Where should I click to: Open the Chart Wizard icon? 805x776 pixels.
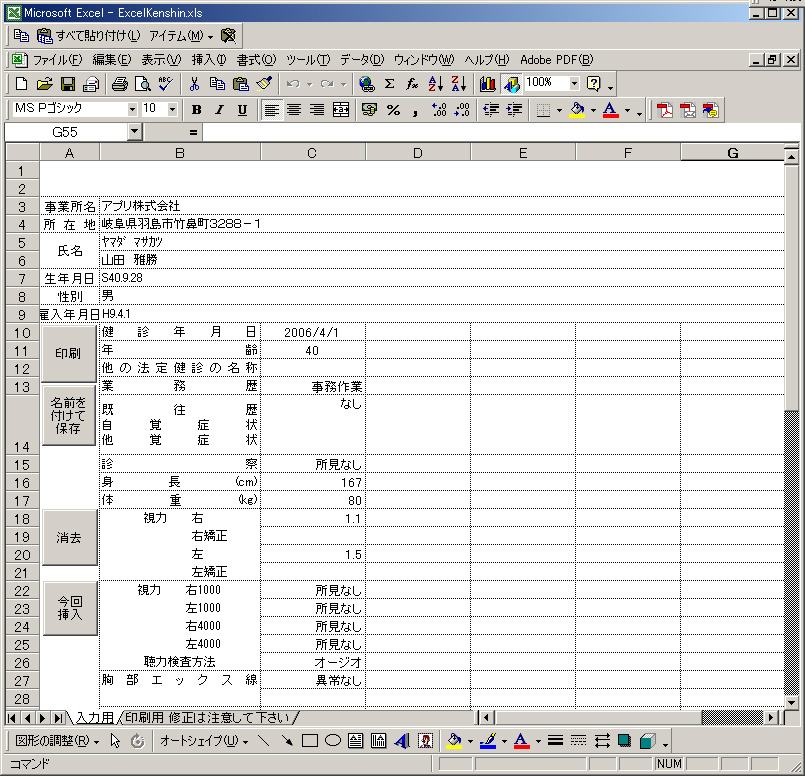coord(488,84)
